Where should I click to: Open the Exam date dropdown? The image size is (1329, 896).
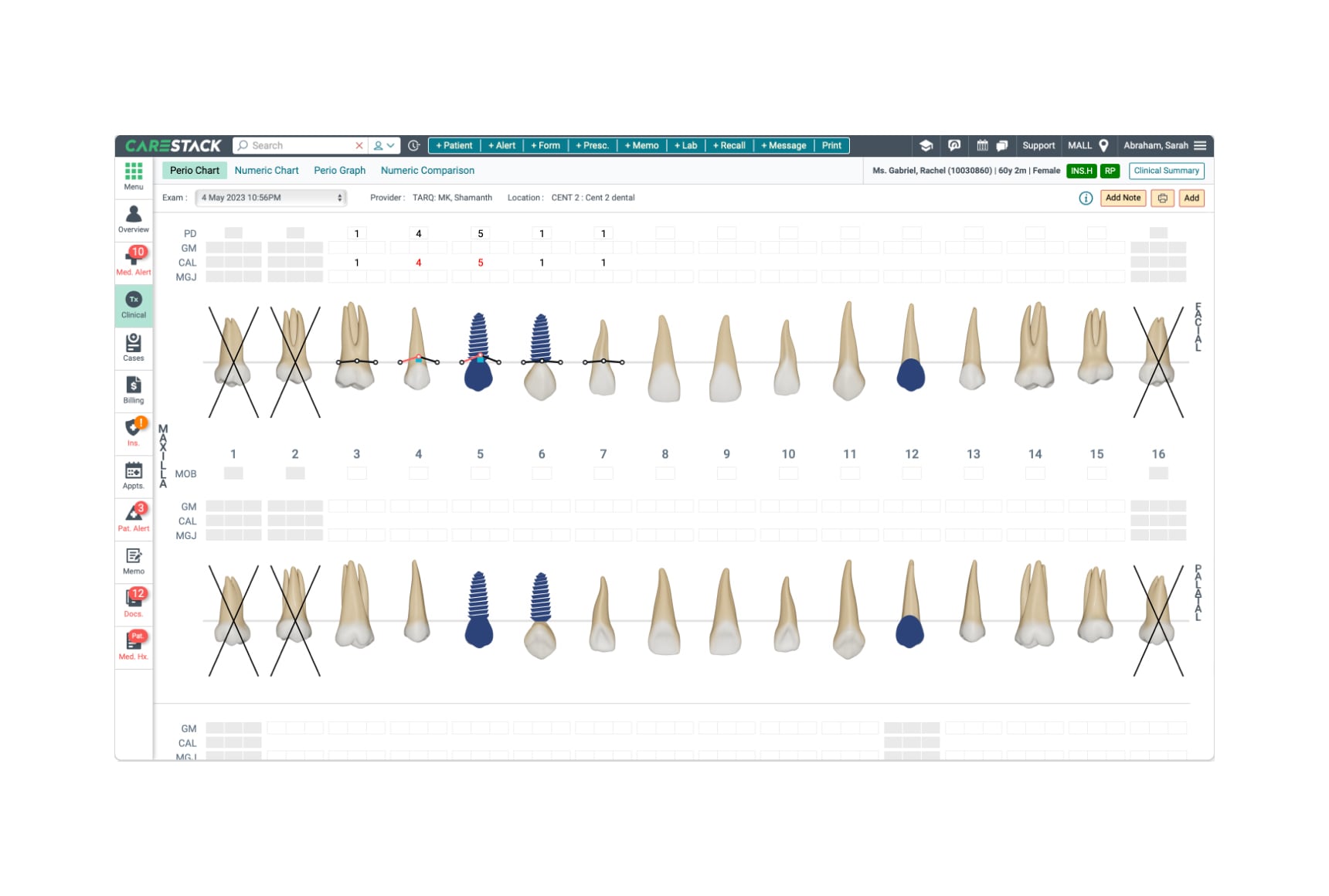coord(271,198)
